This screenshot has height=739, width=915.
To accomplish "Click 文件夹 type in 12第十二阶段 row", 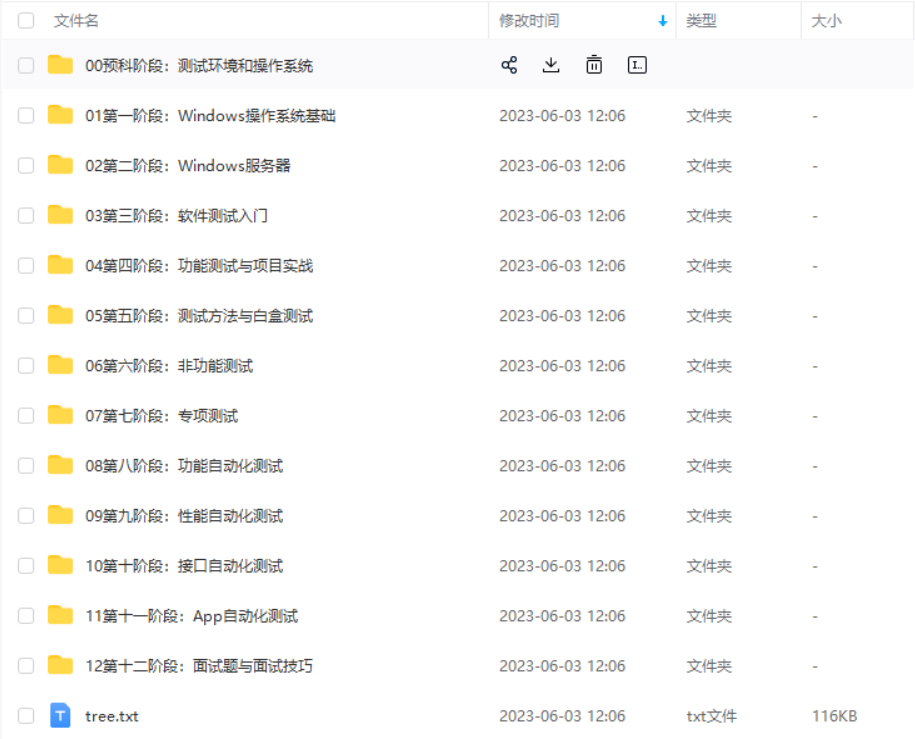I will click(x=709, y=666).
